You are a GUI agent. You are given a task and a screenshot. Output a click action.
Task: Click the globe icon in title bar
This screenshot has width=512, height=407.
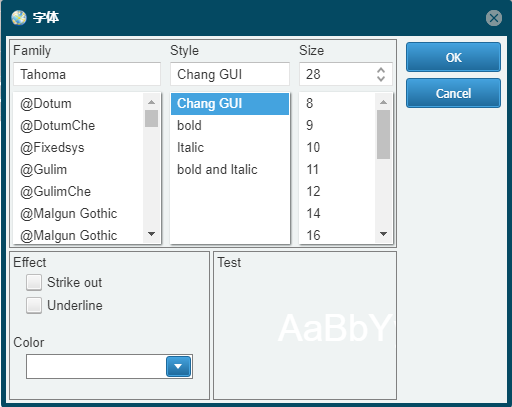(x=19, y=18)
